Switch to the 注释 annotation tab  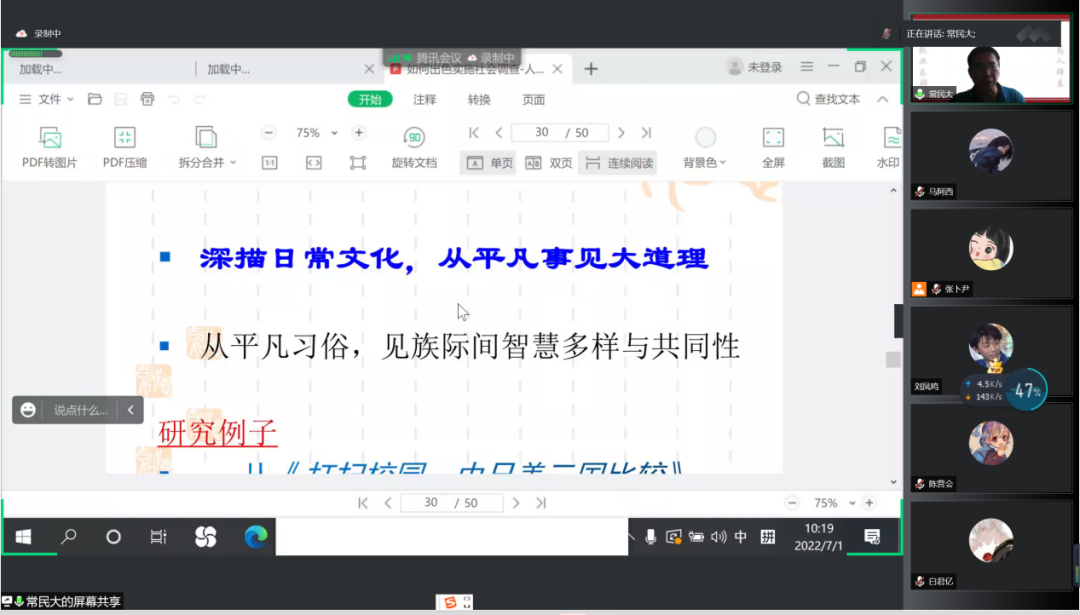tap(425, 99)
